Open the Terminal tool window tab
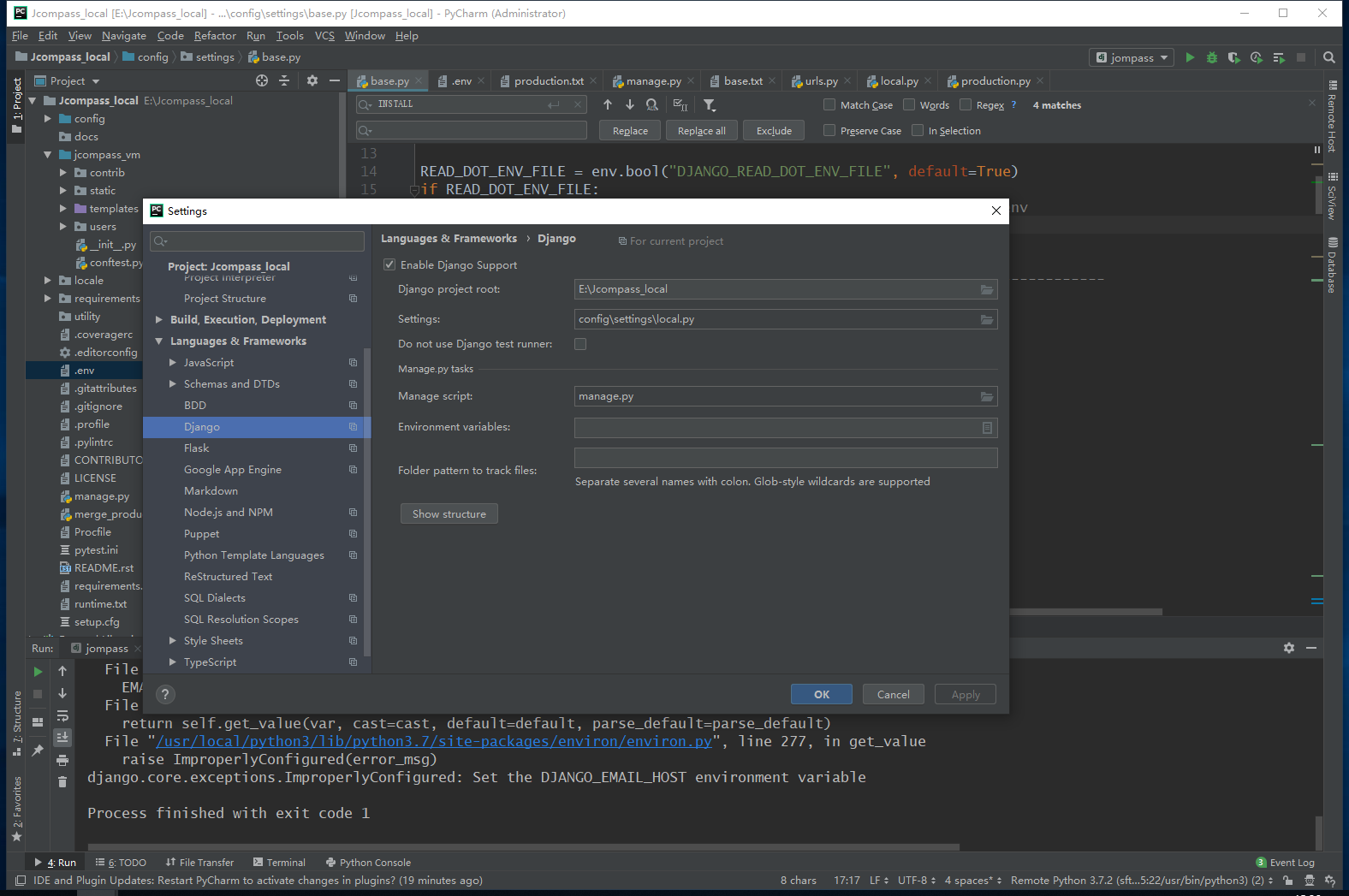Image resolution: width=1349 pixels, height=896 pixels. click(x=279, y=863)
